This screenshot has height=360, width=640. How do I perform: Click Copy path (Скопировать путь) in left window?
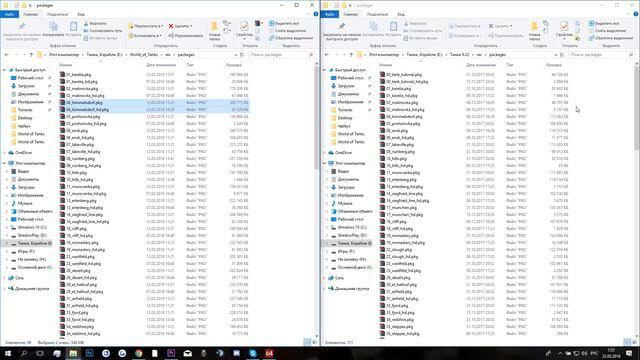point(103,31)
